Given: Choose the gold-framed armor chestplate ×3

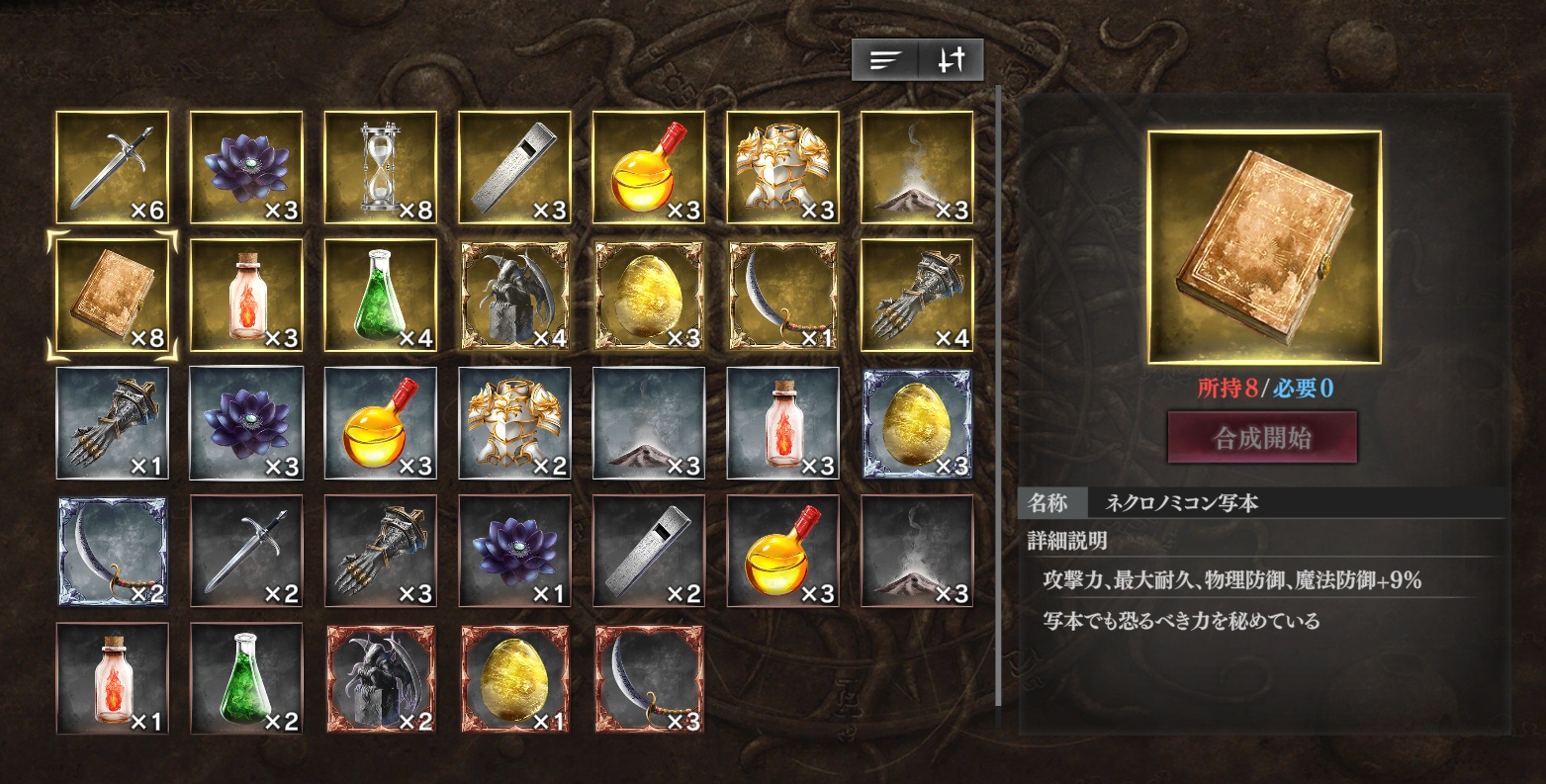Looking at the screenshot, I should click(x=783, y=167).
